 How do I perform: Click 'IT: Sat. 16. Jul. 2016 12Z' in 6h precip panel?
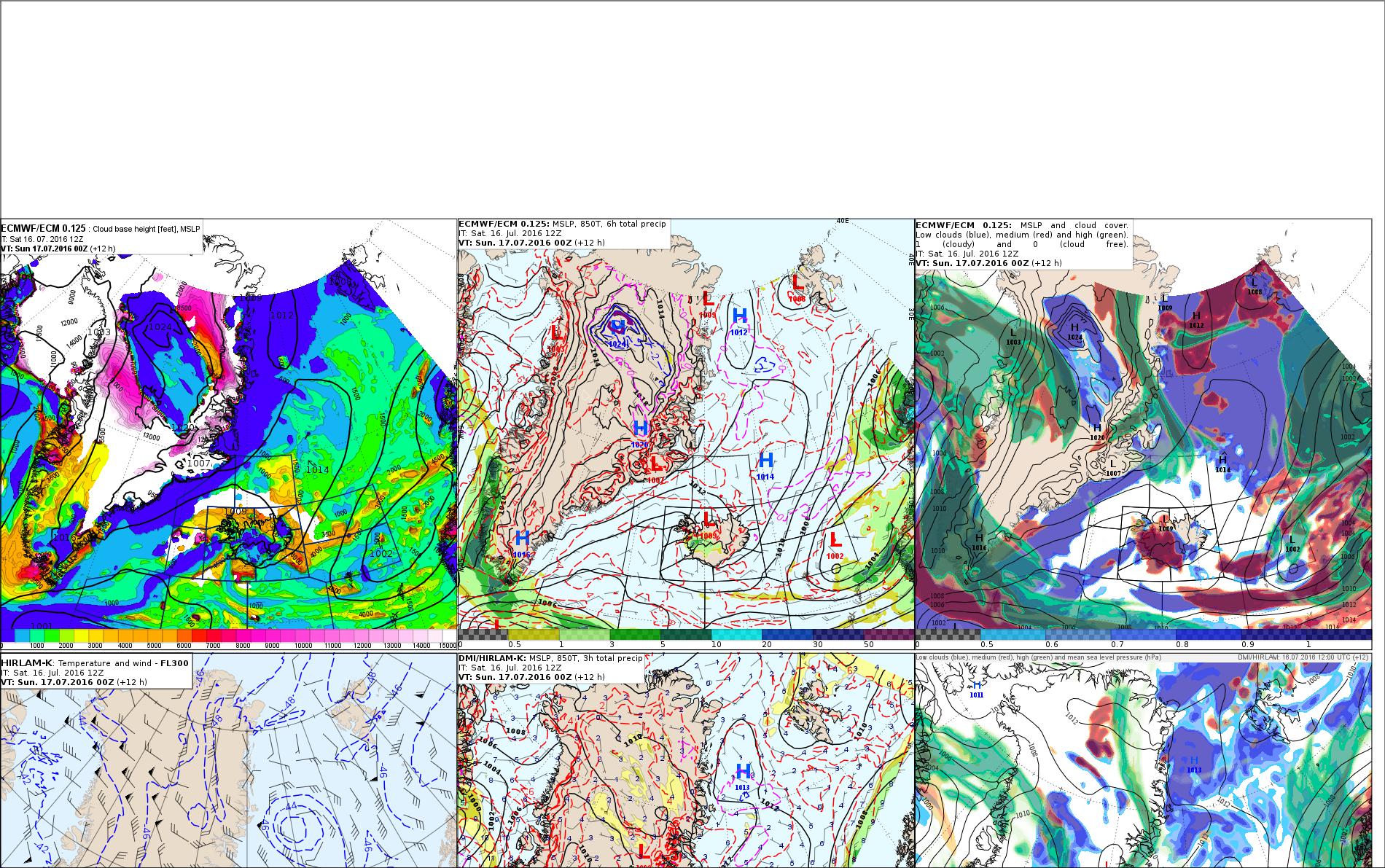click(x=510, y=233)
